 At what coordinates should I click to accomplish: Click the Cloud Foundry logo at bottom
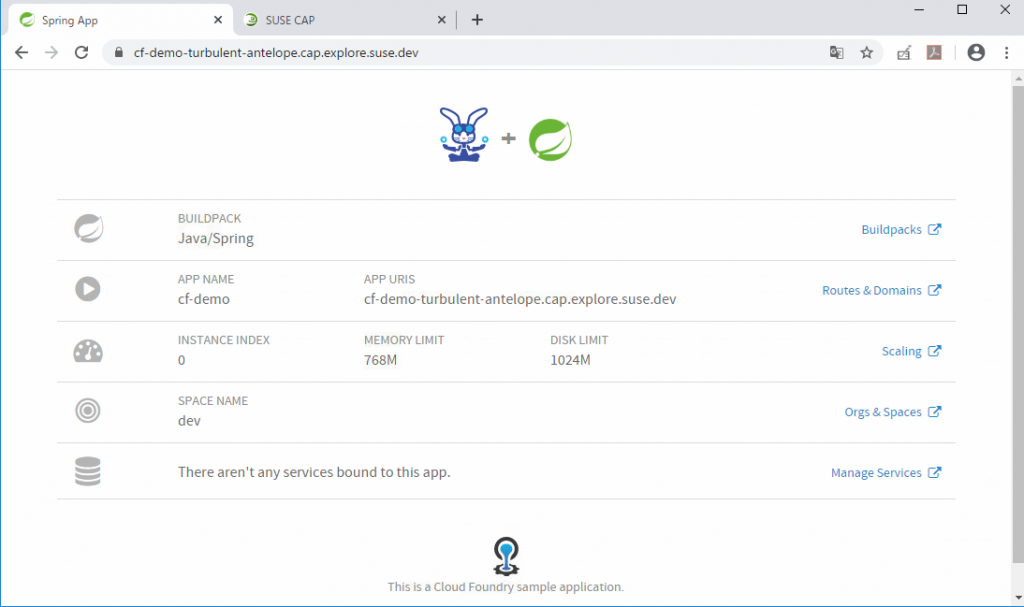click(507, 555)
